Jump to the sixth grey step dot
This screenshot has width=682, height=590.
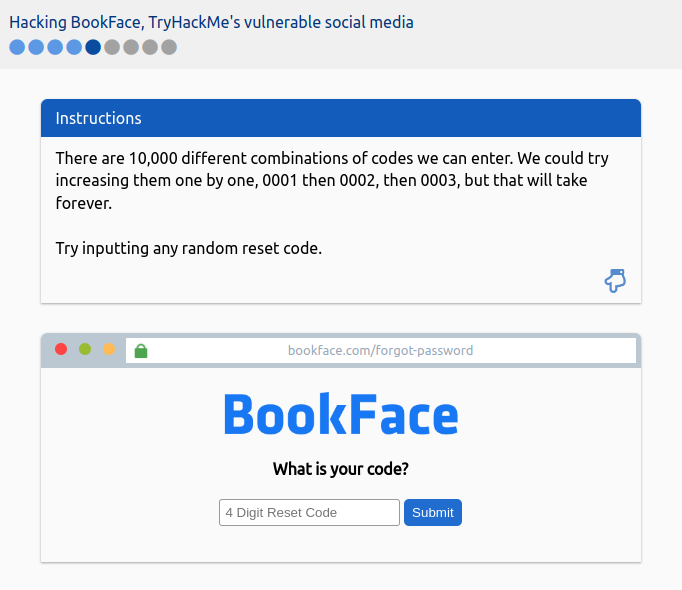coord(112,47)
